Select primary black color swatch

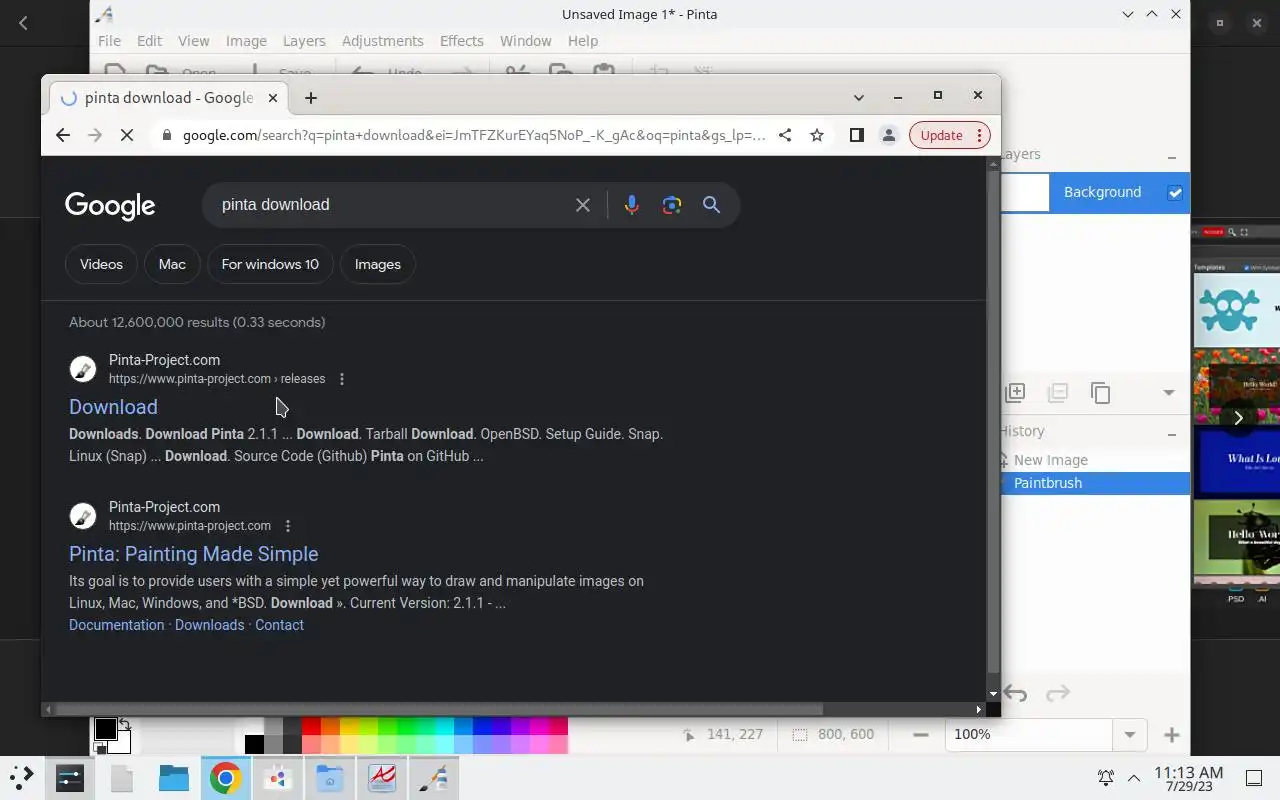(105, 729)
